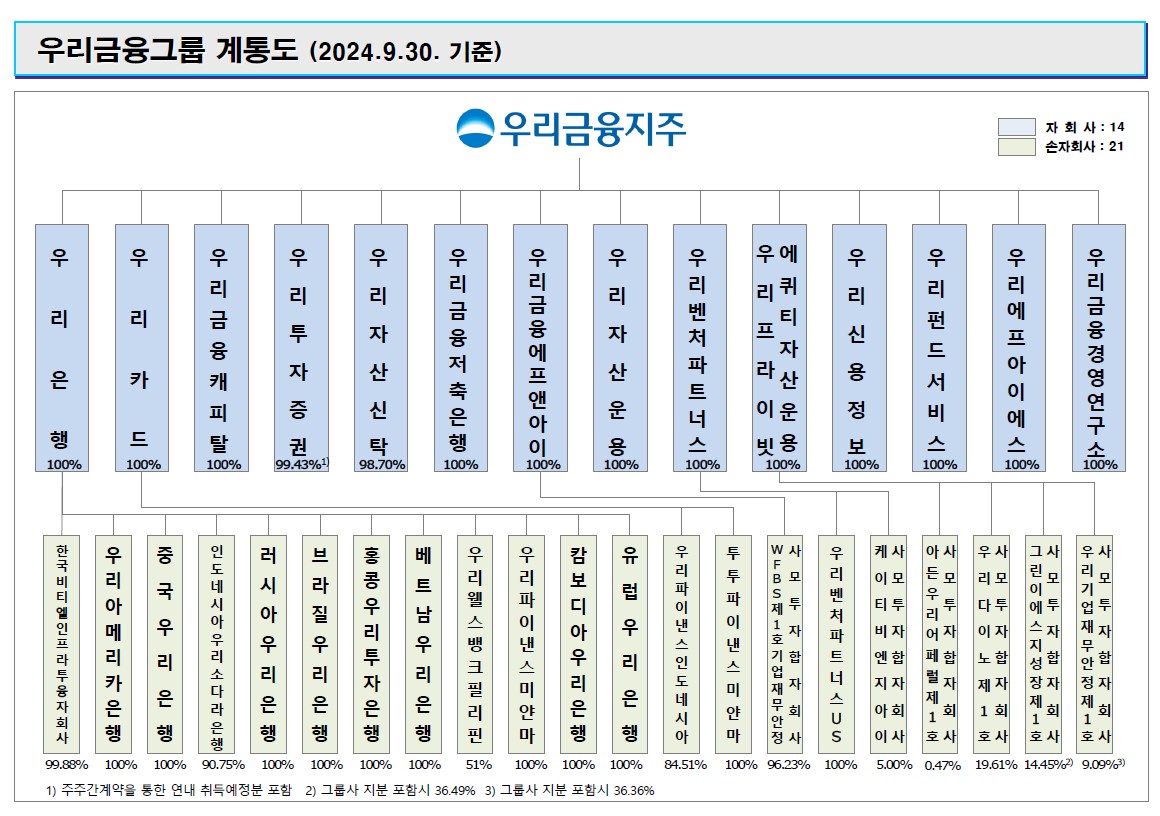The image size is (1160, 816).
Task: Click the 98.70% ownership under 우리자산신탁
Action: 382,465
